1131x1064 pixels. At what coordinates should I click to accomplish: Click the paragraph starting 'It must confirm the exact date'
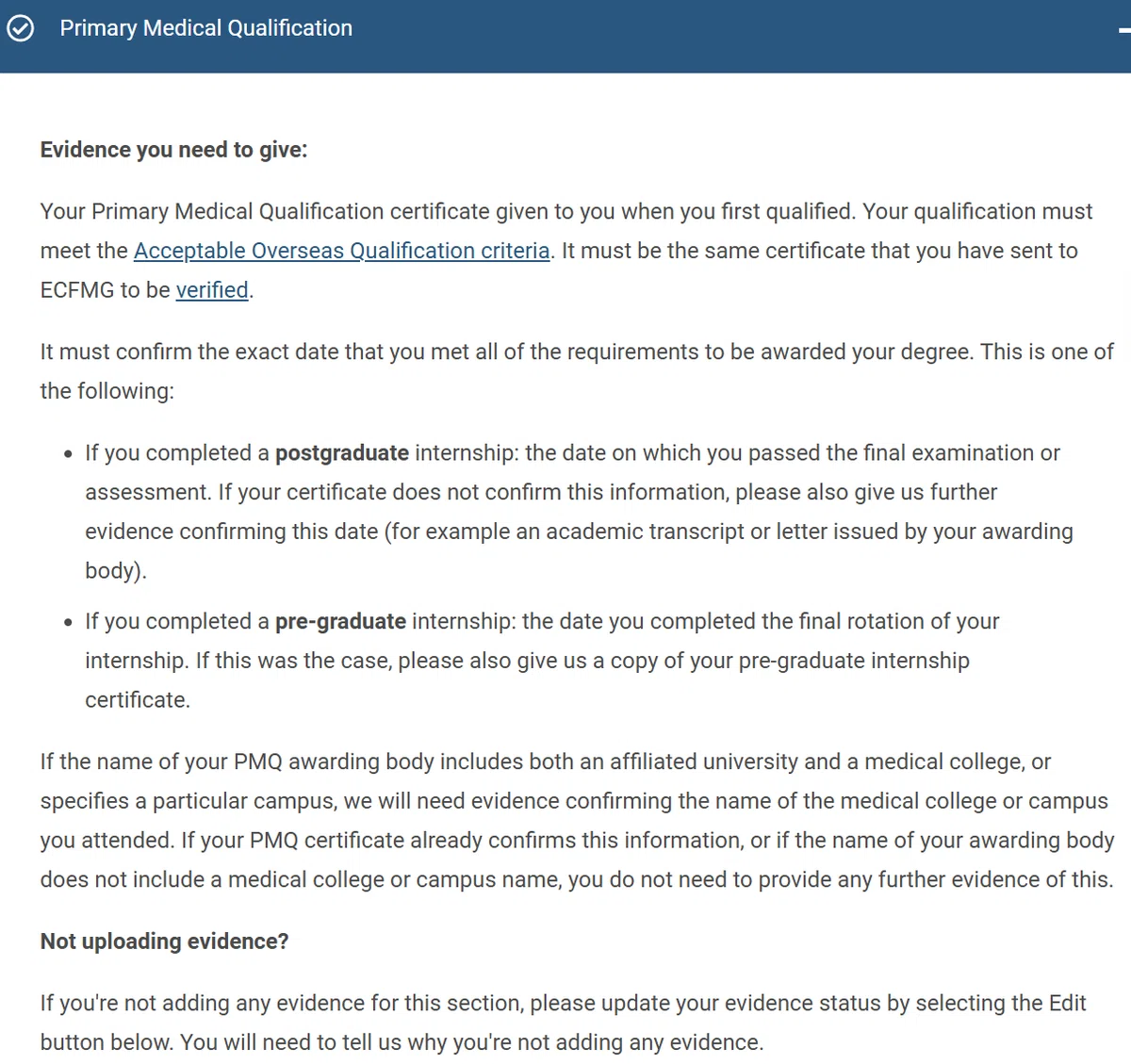[577, 371]
